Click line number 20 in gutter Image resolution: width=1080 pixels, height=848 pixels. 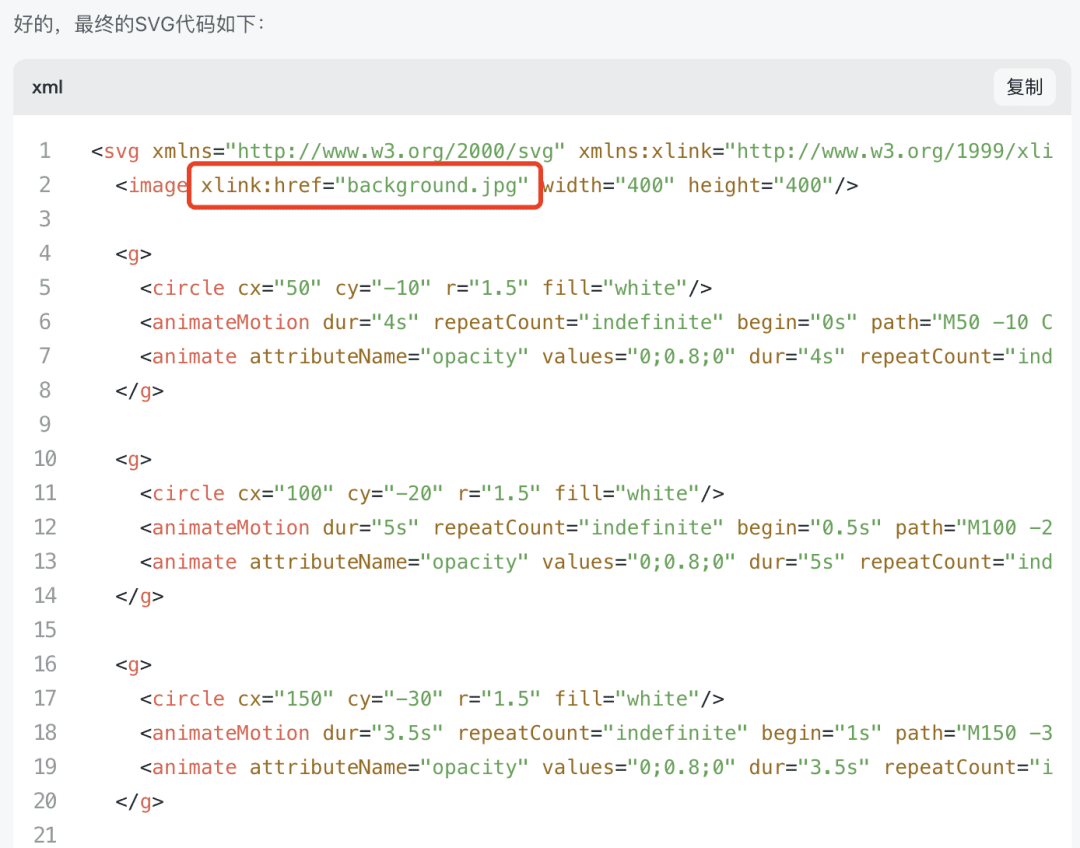point(45,801)
